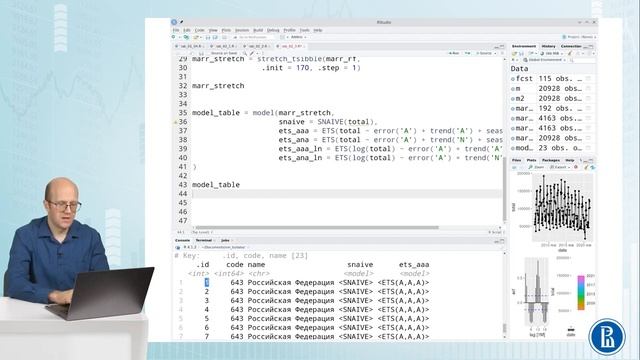Click the New File icon in toolbar
Screen dimensions: 640x360
pos(174,37)
